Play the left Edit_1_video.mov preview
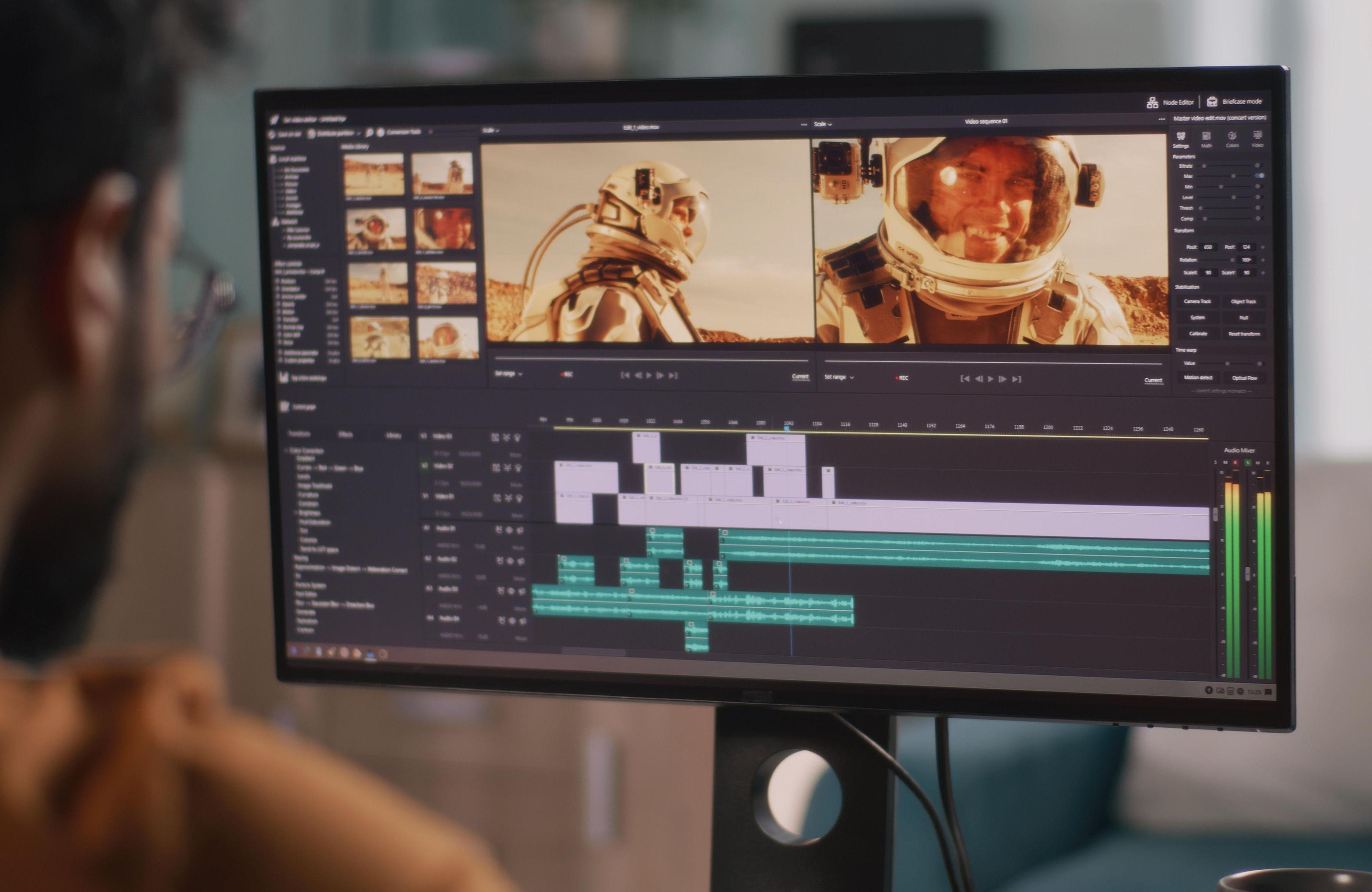 tap(649, 375)
